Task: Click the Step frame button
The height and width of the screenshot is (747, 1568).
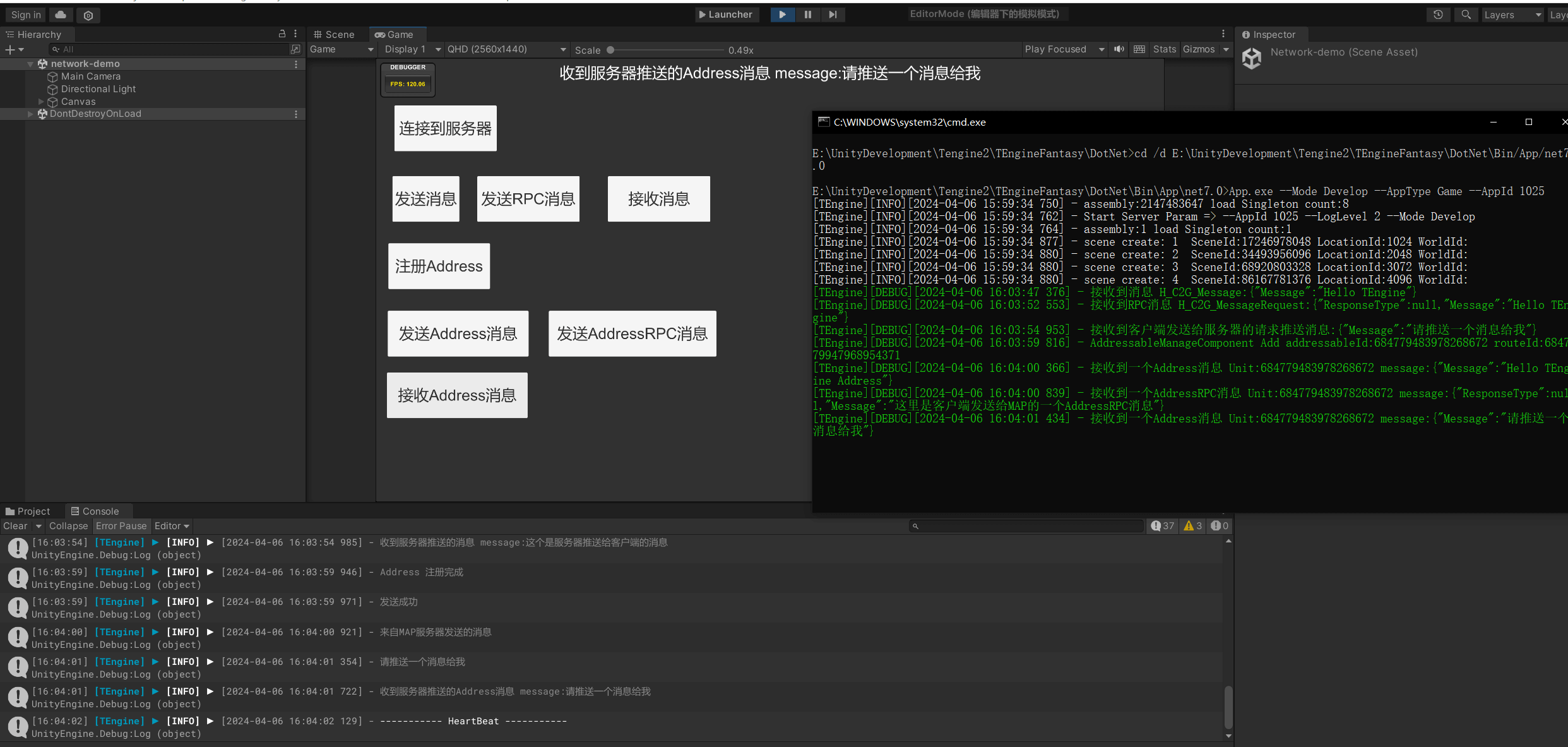Action: (833, 15)
